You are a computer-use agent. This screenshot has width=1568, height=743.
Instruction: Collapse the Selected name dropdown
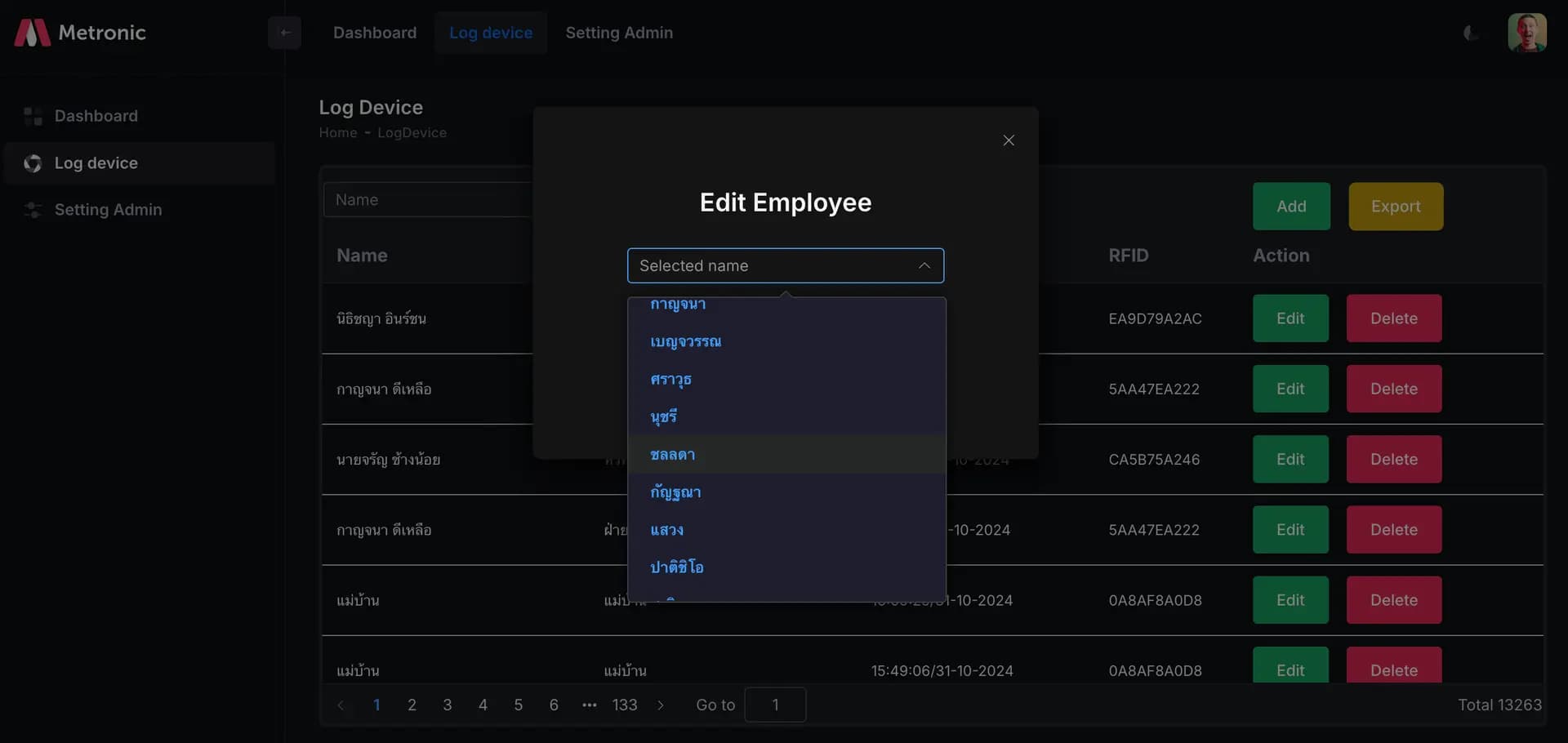pyautogui.click(x=924, y=266)
